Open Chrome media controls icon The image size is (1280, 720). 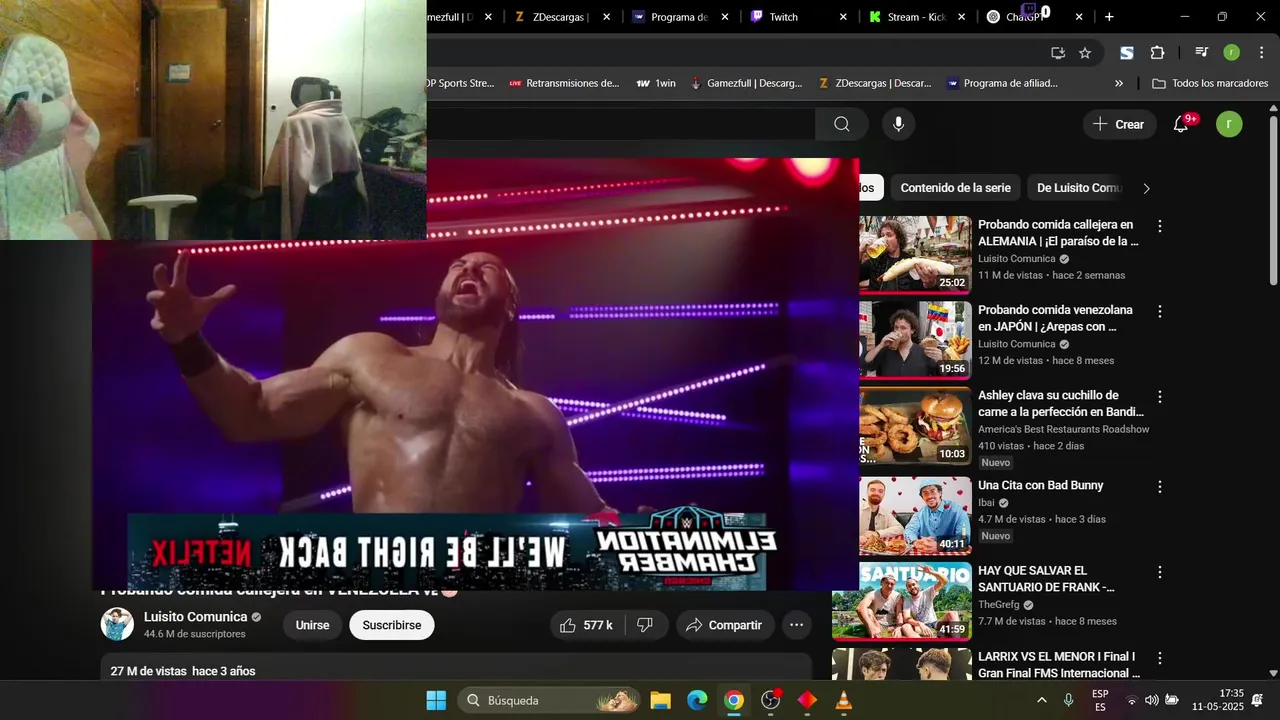pyautogui.click(x=1201, y=53)
